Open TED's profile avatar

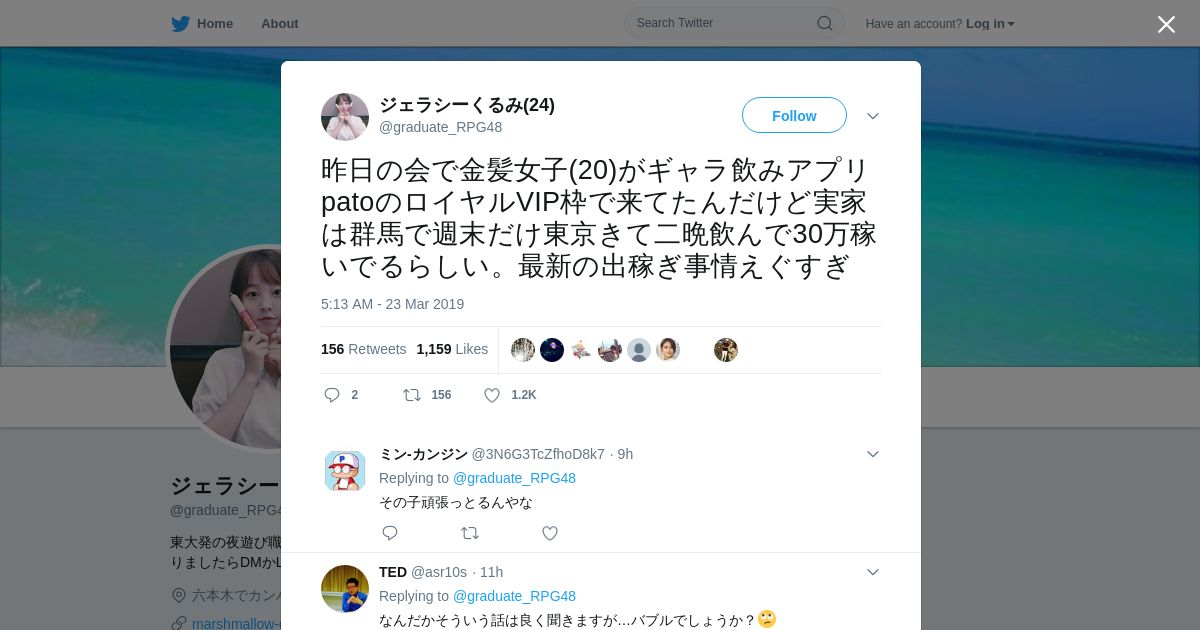[345, 589]
